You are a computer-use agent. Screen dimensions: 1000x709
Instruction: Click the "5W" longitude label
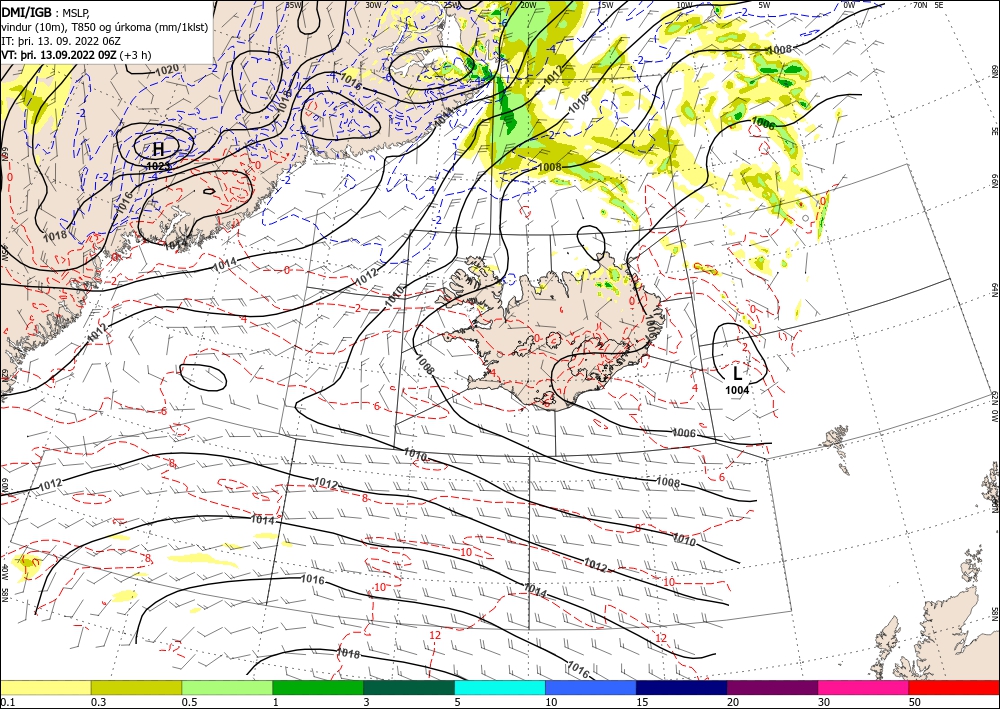point(765,5)
